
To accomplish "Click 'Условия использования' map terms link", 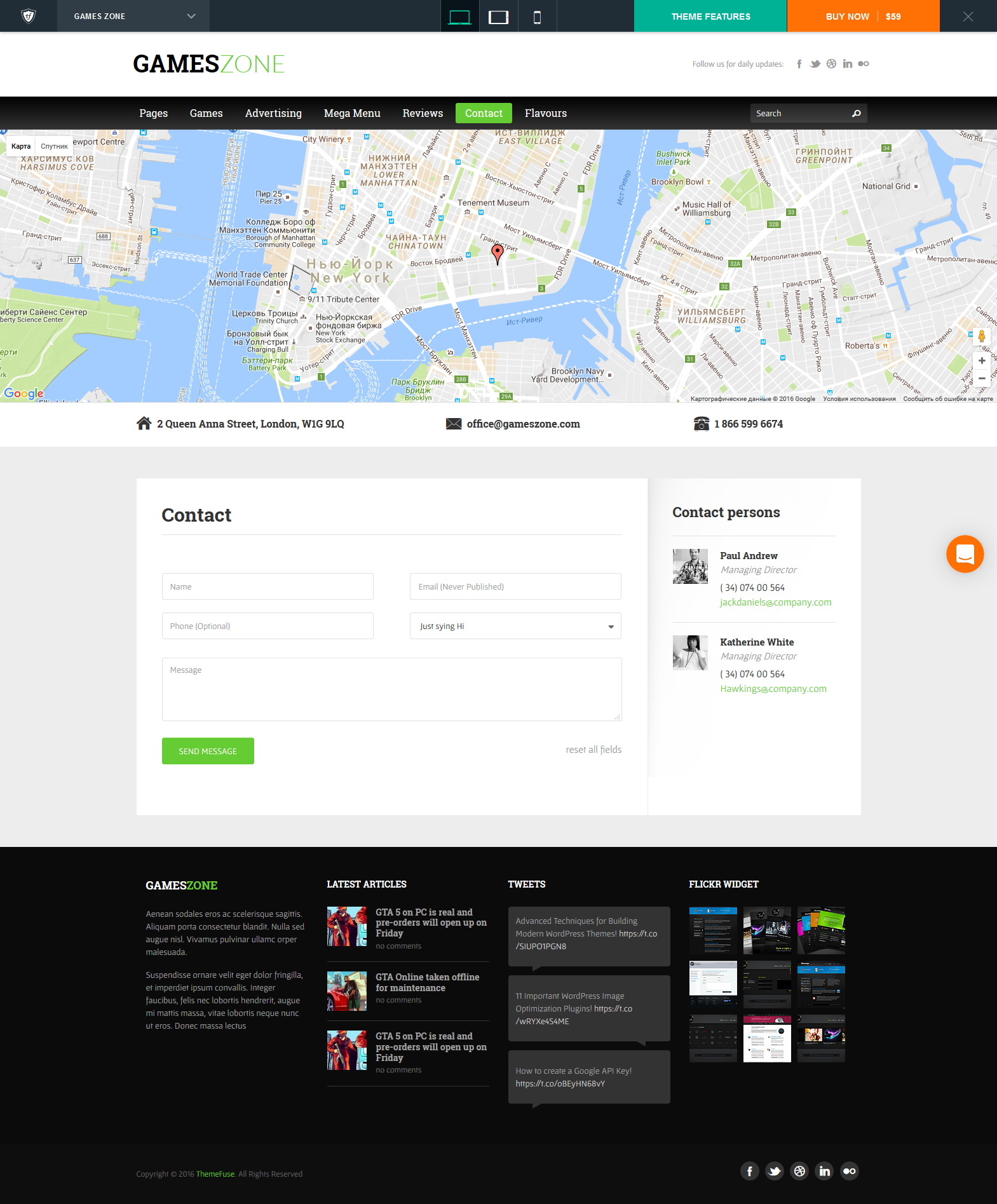I will (859, 399).
